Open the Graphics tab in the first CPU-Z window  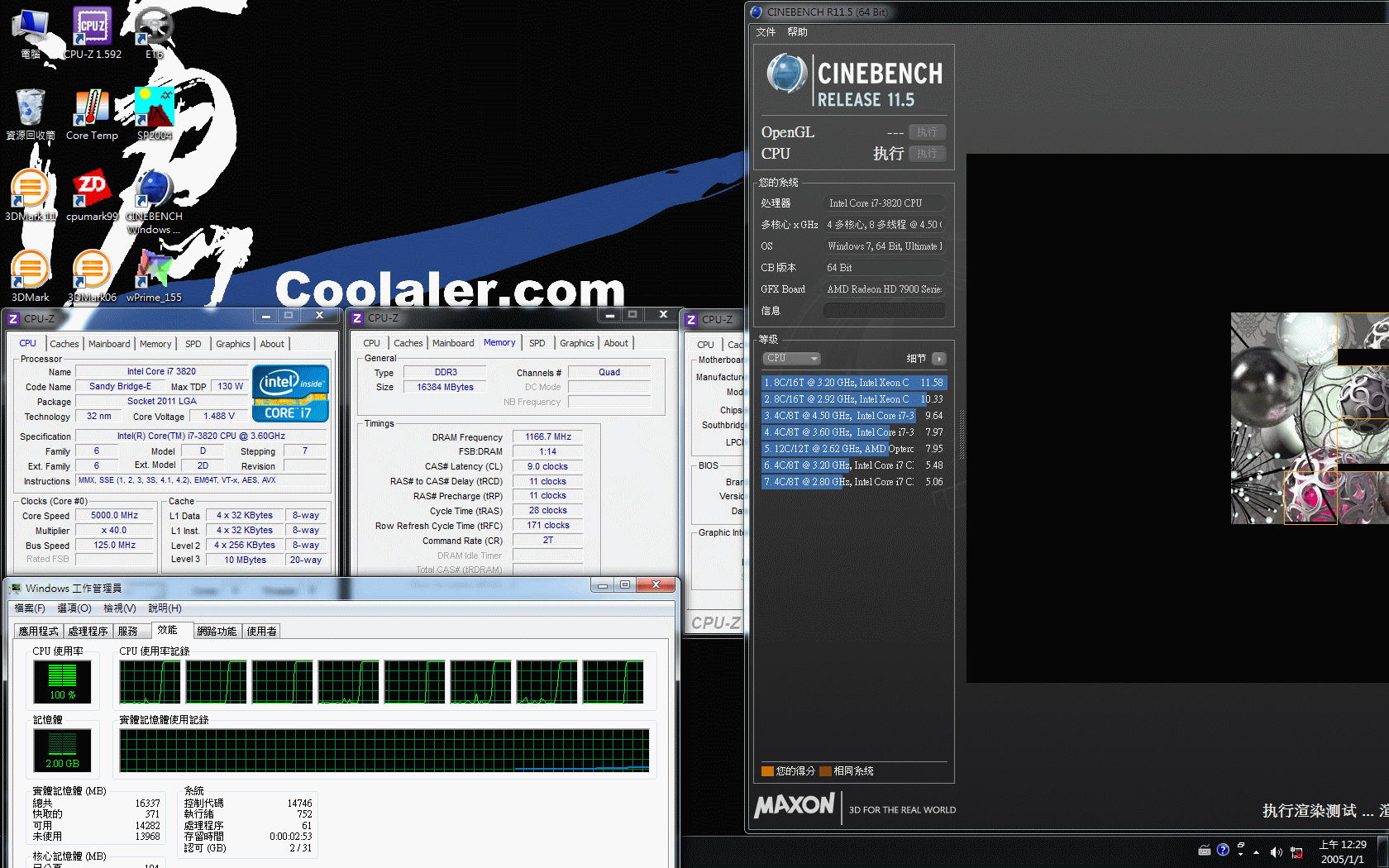(233, 344)
